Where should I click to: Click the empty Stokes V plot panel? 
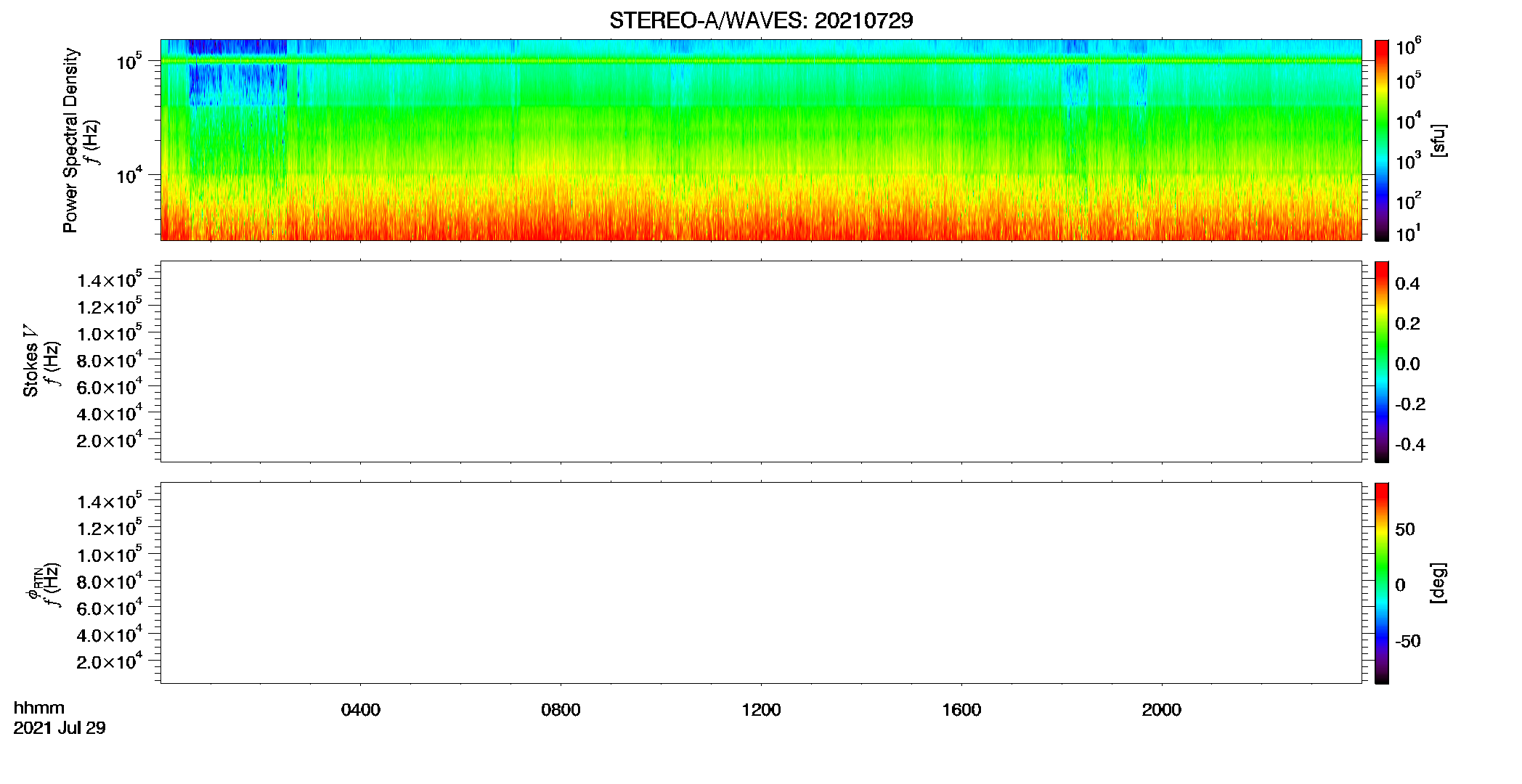click(760, 362)
